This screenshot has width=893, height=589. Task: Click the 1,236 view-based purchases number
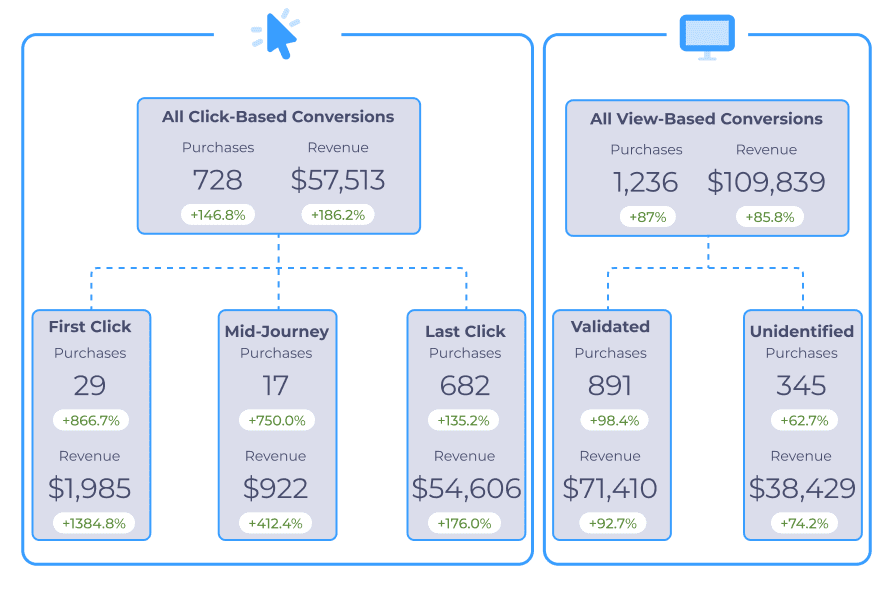click(646, 182)
